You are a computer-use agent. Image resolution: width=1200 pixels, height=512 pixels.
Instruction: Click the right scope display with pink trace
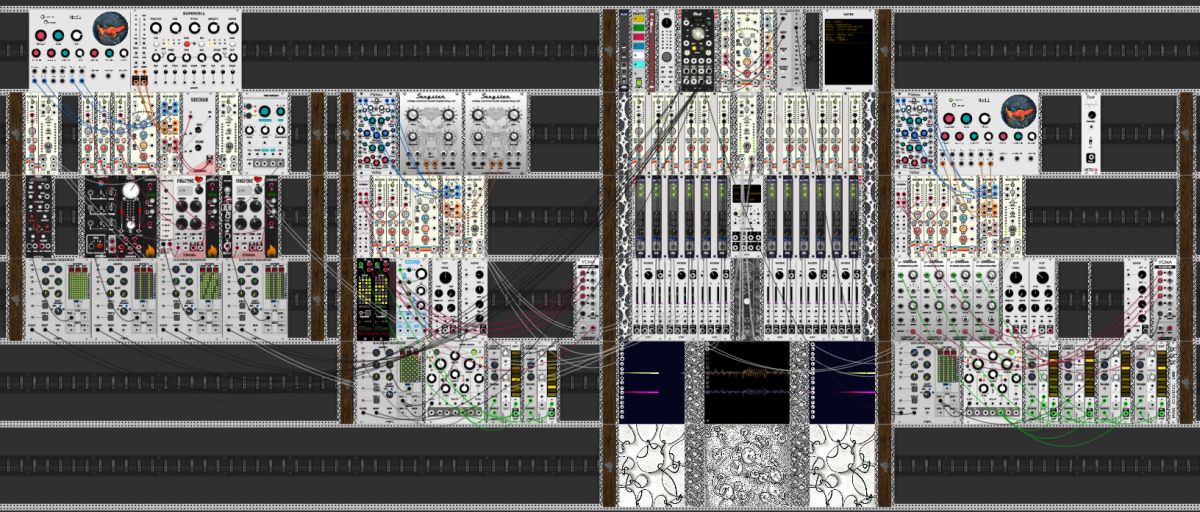click(843, 383)
